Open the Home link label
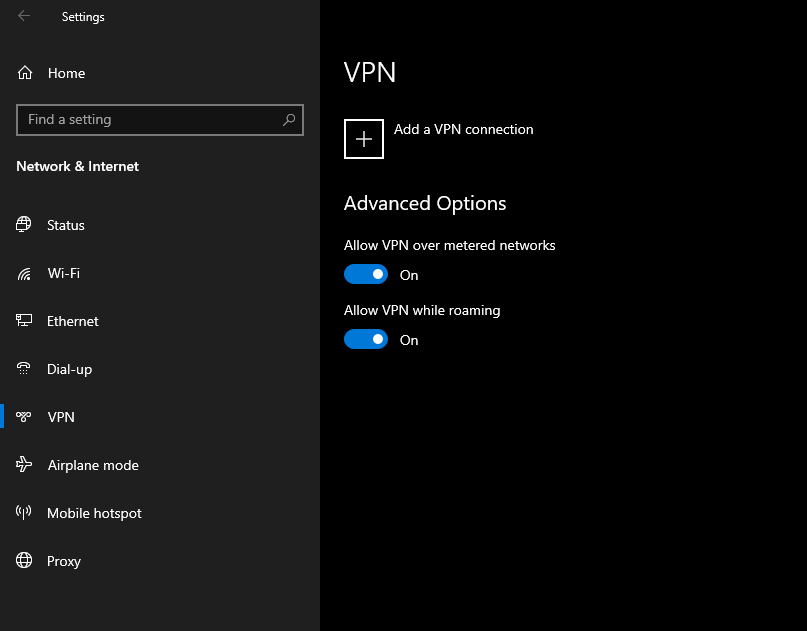 (66, 73)
